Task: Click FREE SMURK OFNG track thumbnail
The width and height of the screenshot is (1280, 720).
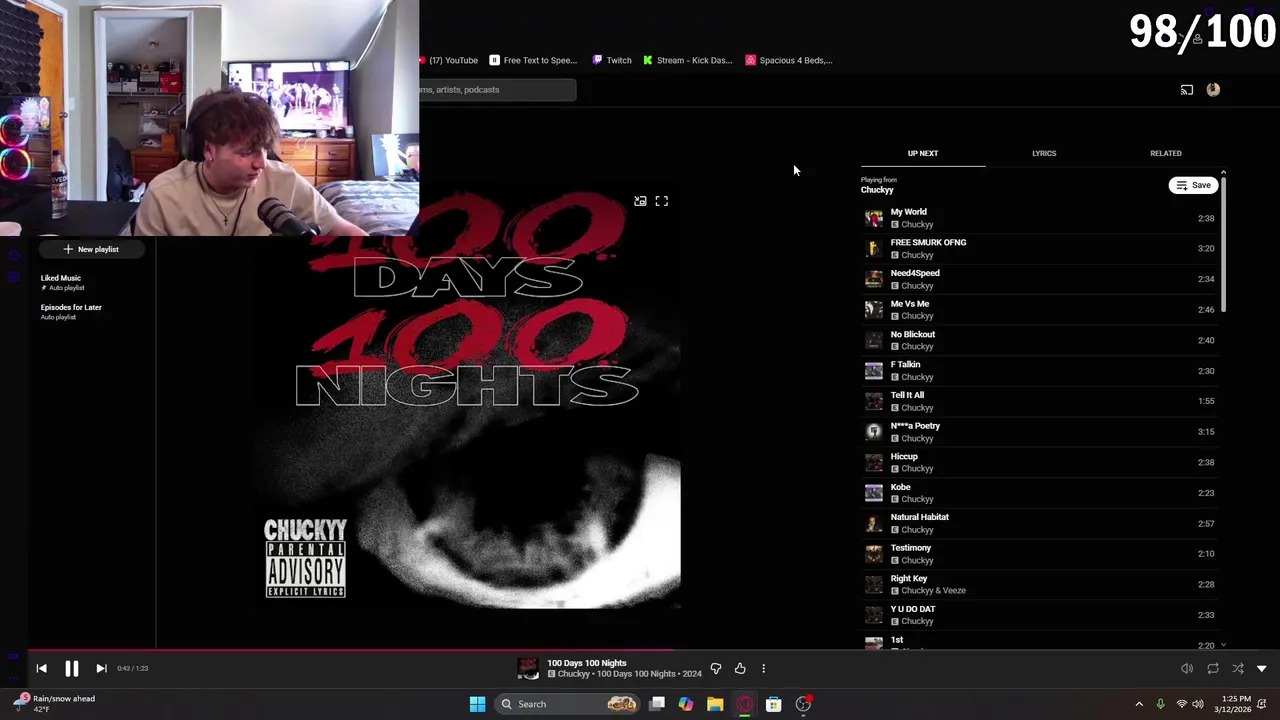Action: tap(874, 248)
